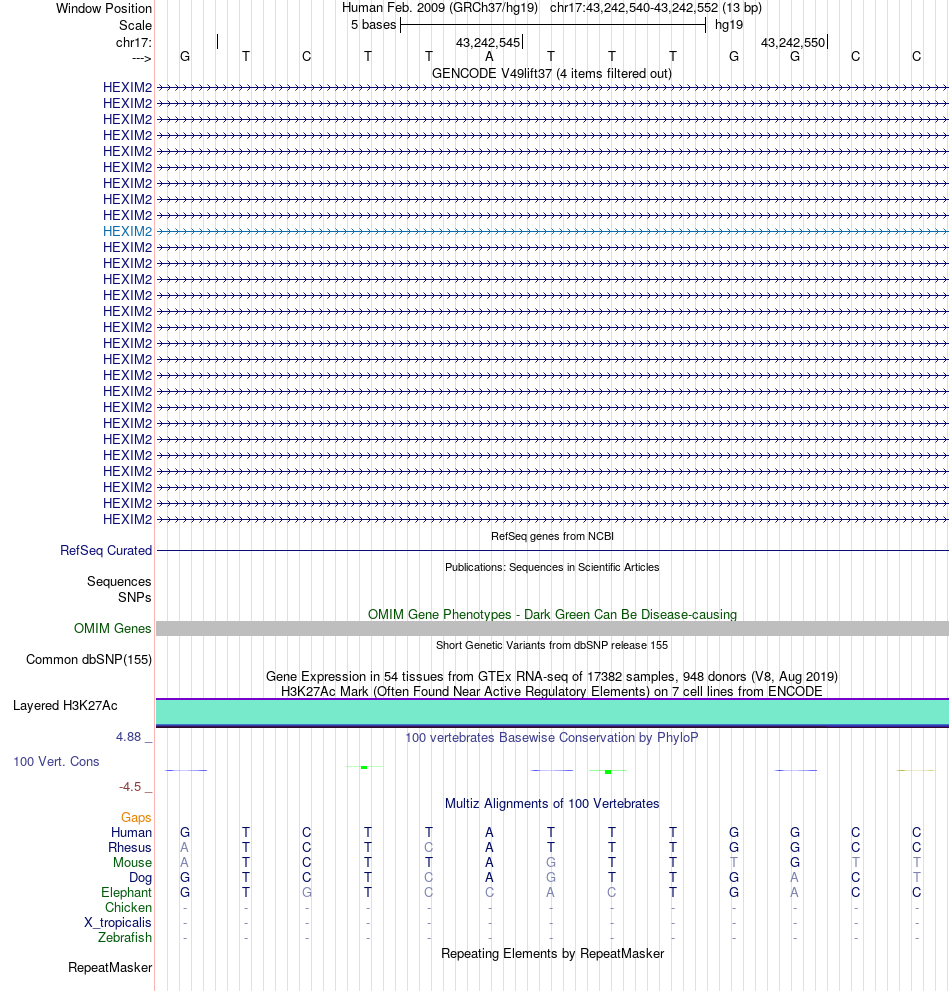This screenshot has height=991, width=950.
Task: Open Repeating Elements by RepeatMasker title
Action: (552, 954)
